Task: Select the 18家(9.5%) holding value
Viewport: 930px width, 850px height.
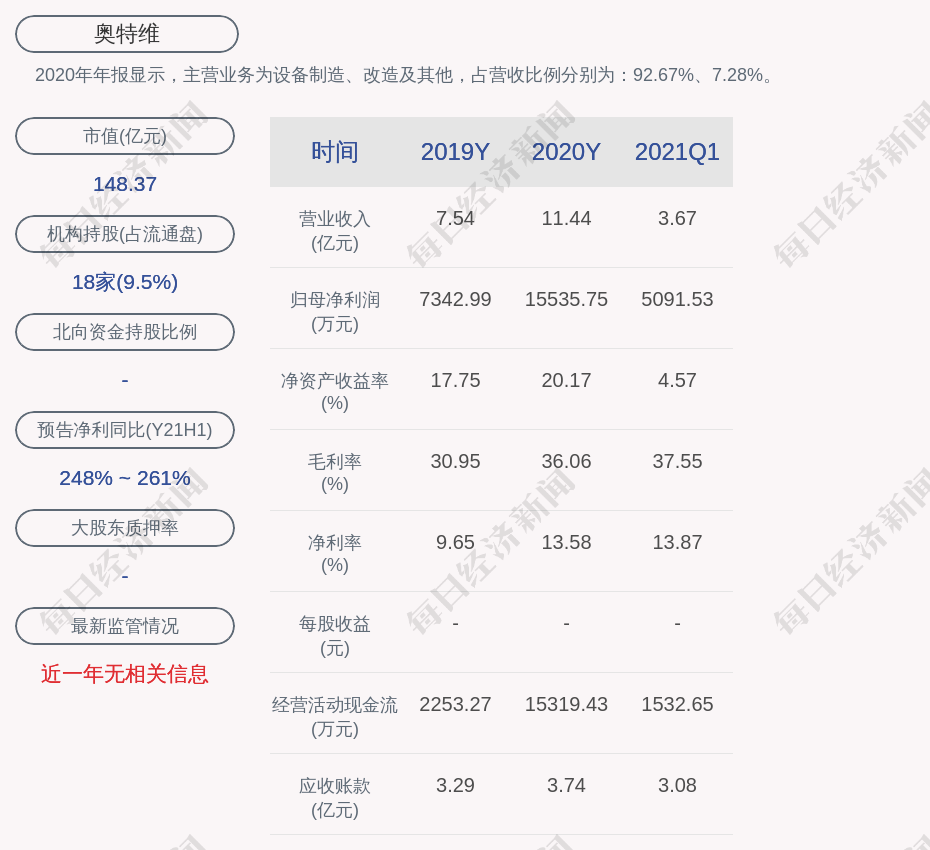Action: (x=125, y=282)
